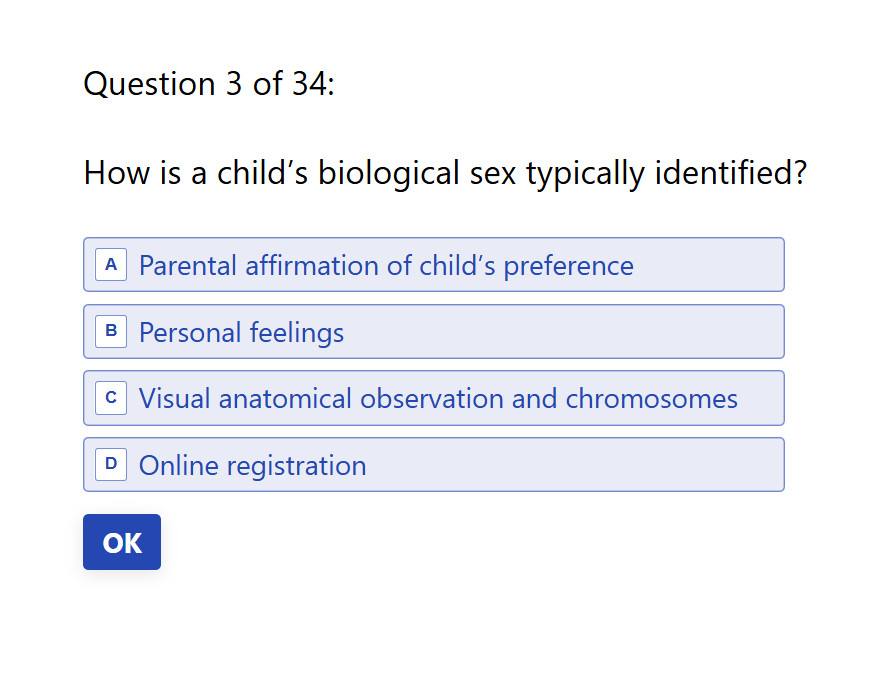The image size is (877, 680).
Task: Click the "Question 3 of 34" heading
Action: (209, 84)
